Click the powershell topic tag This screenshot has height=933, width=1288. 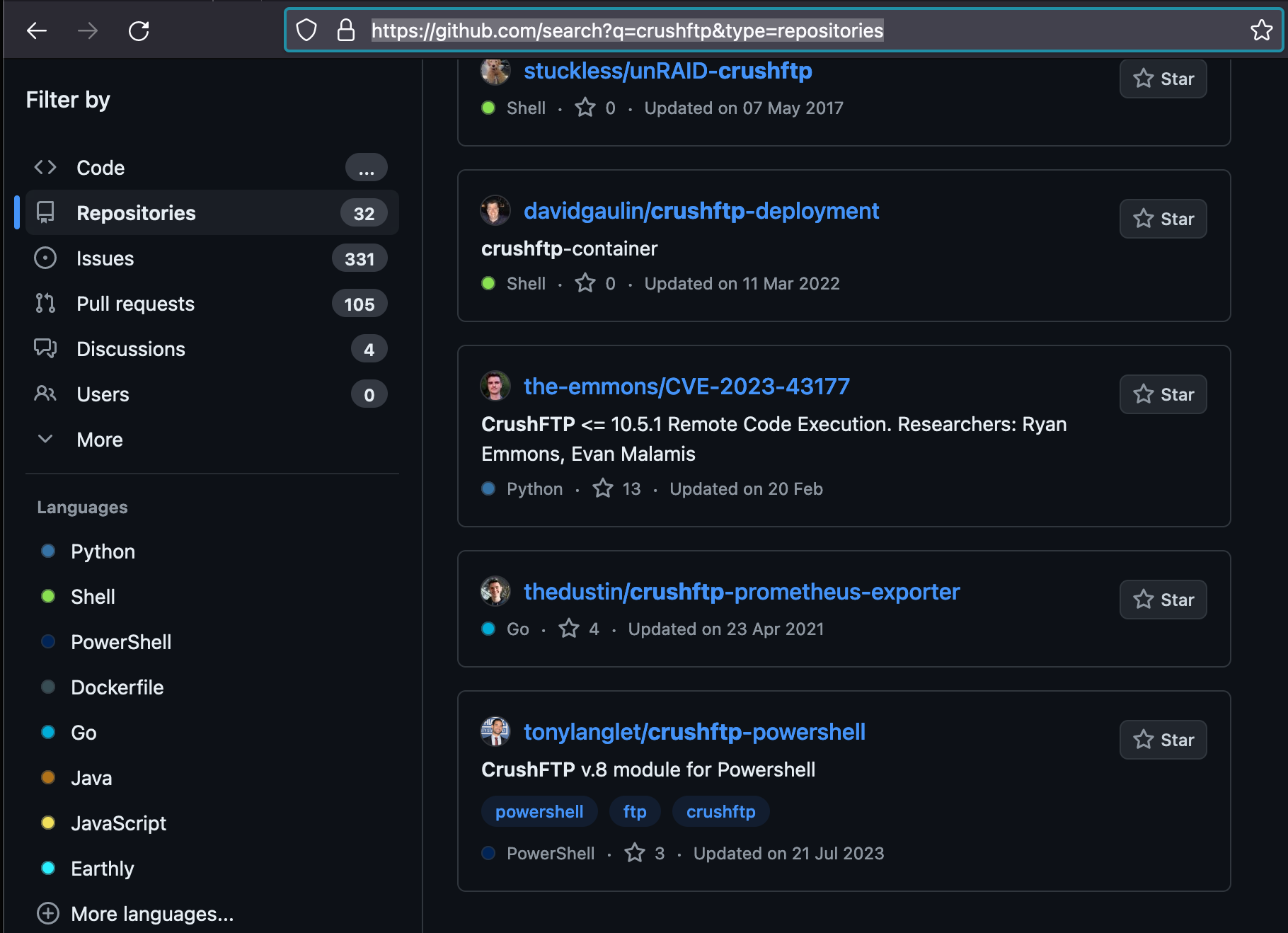[539, 812]
